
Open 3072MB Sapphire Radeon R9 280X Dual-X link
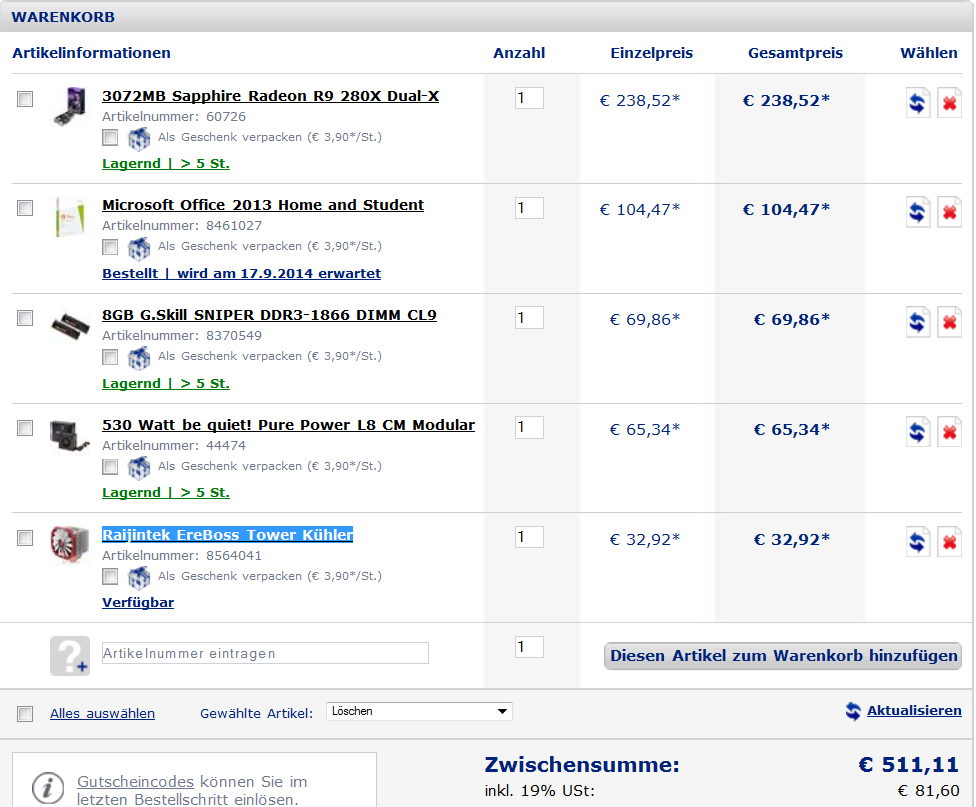point(270,96)
